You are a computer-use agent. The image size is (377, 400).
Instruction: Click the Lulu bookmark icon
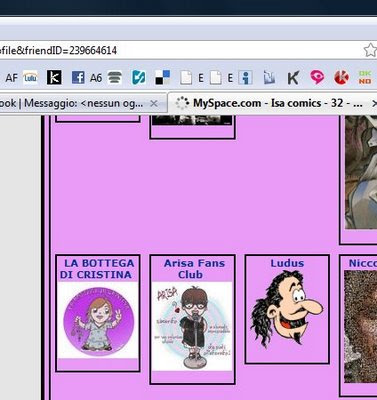[x=30, y=78]
